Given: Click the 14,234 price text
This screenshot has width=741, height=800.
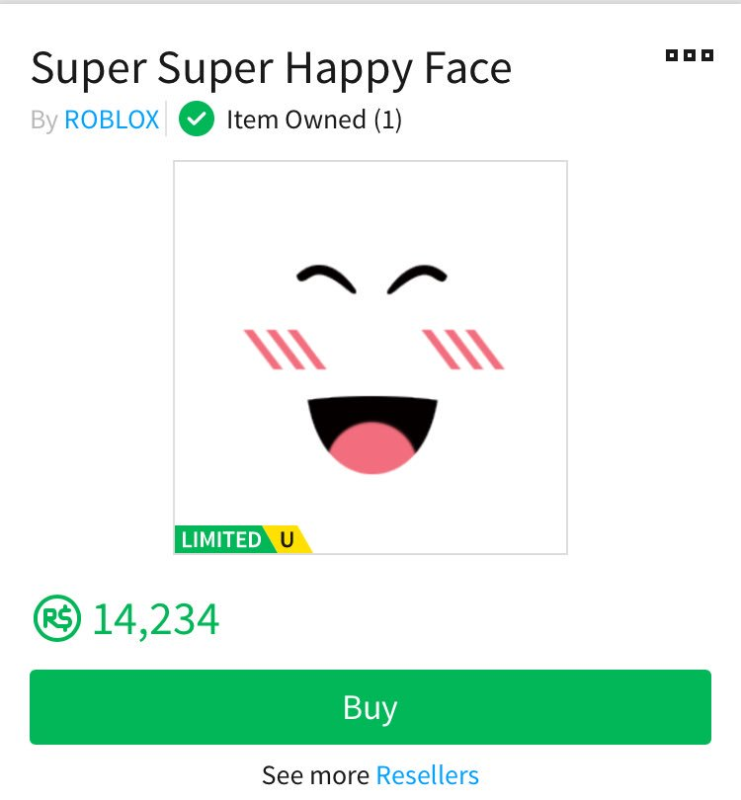Looking at the screenshot, I should click(x=156, y=620).
